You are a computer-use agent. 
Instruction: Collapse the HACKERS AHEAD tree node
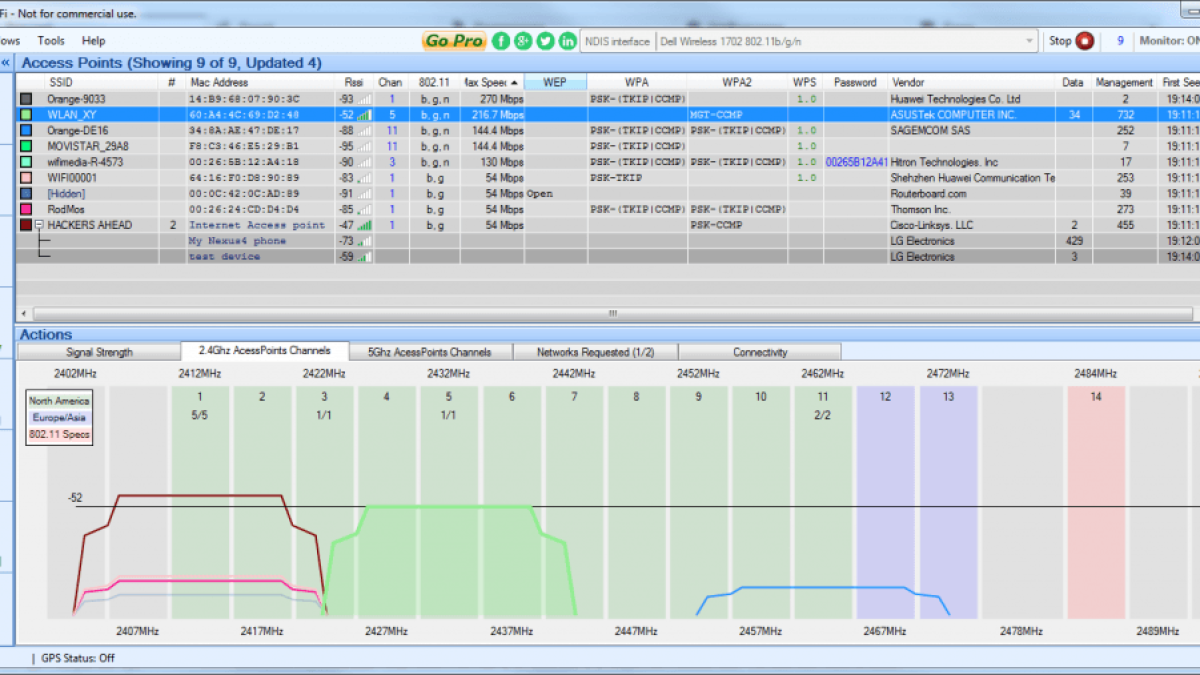point(39,225)
